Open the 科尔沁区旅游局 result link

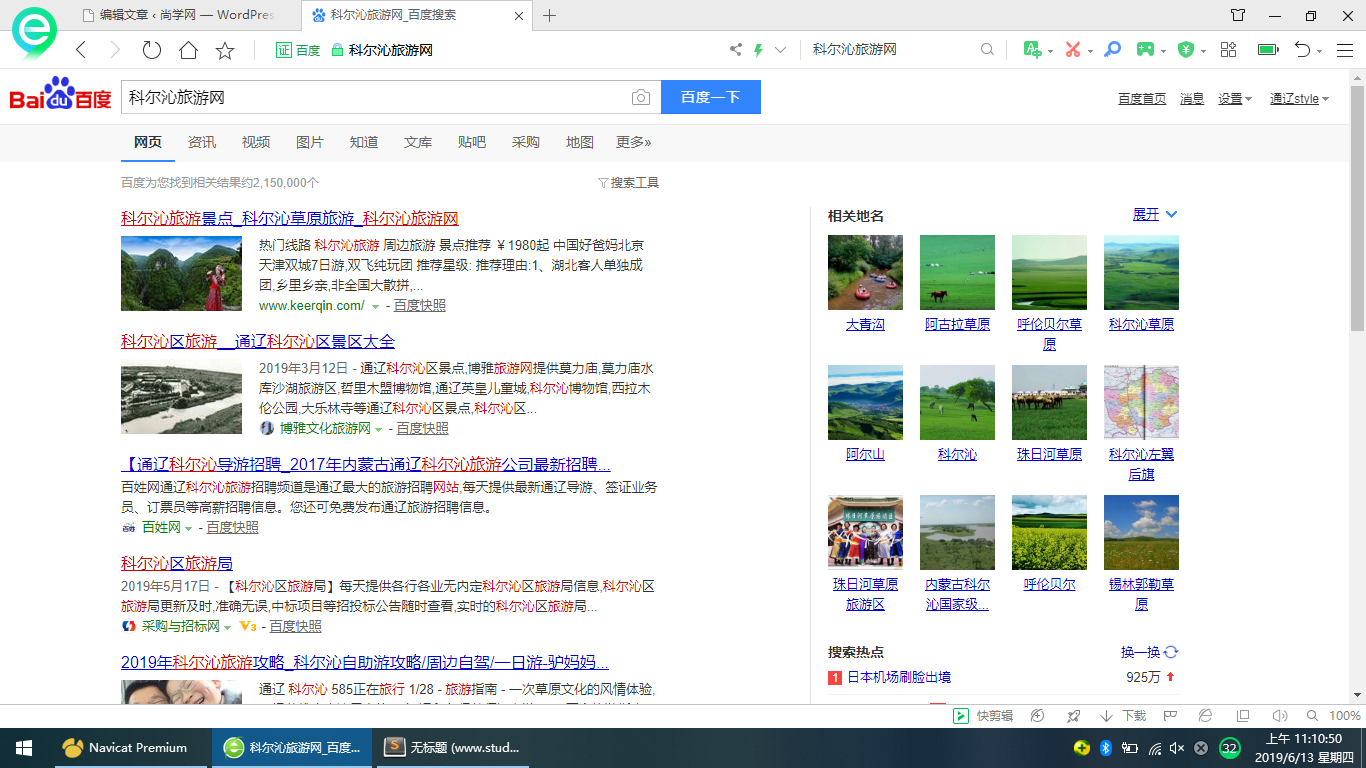[x=177, y=563]
